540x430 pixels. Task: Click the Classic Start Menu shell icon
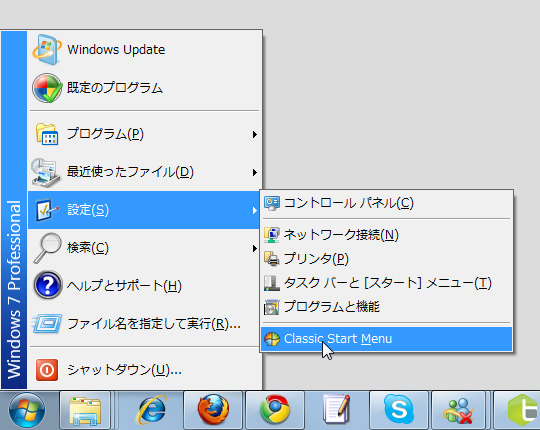coord(272,339)
